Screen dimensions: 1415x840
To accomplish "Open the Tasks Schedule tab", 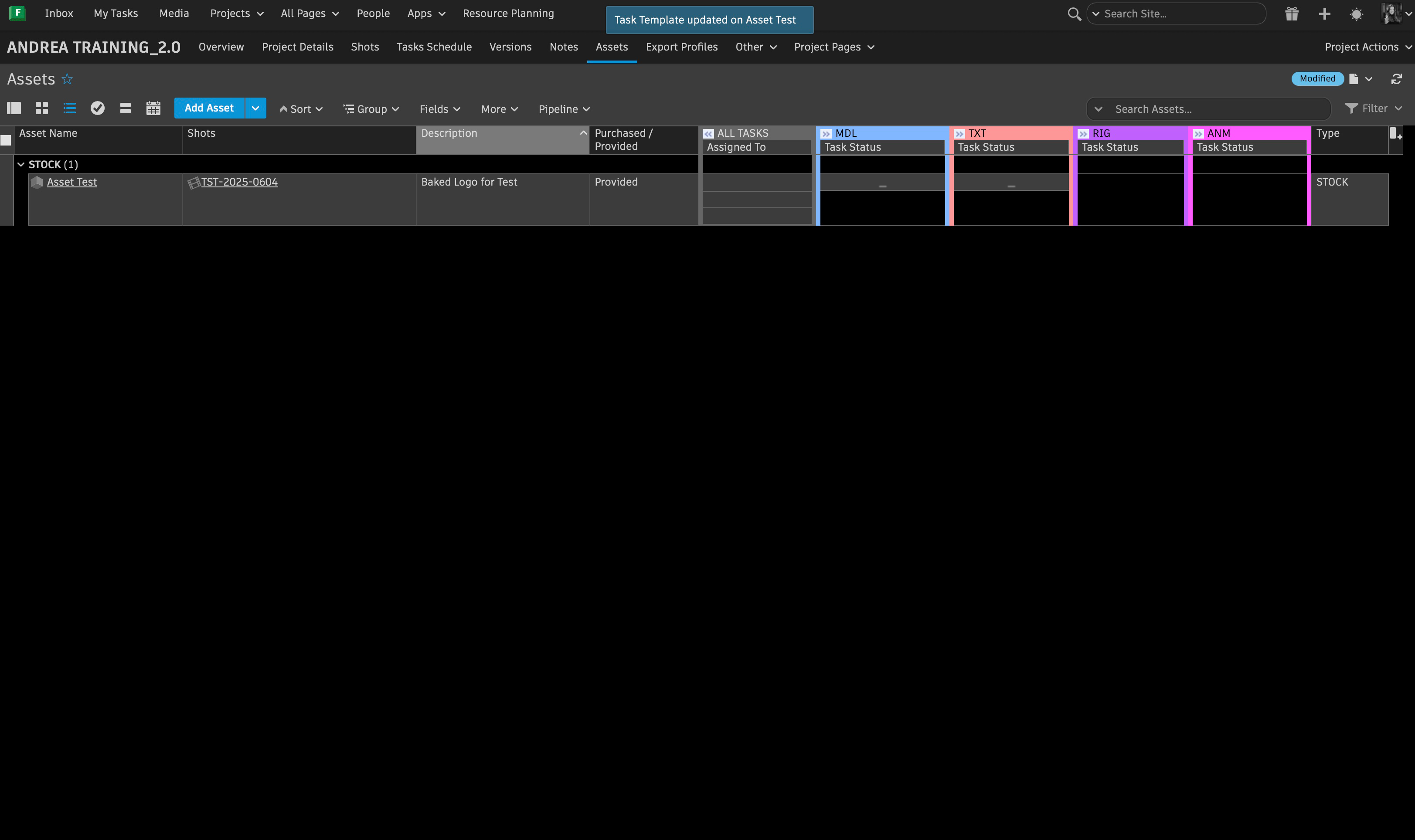I will pyautogui.click(x=434, y=47).
